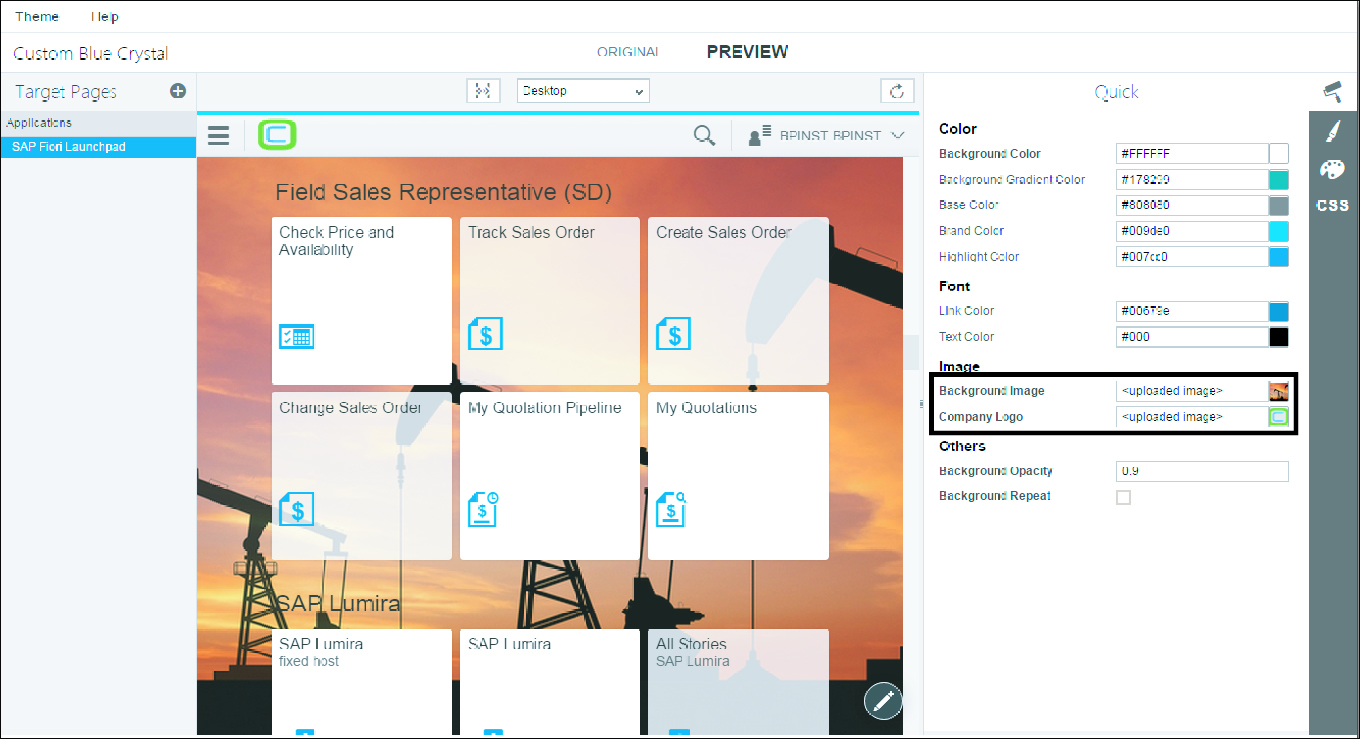Add a target page with plus icon

click(x=178, y=91)
